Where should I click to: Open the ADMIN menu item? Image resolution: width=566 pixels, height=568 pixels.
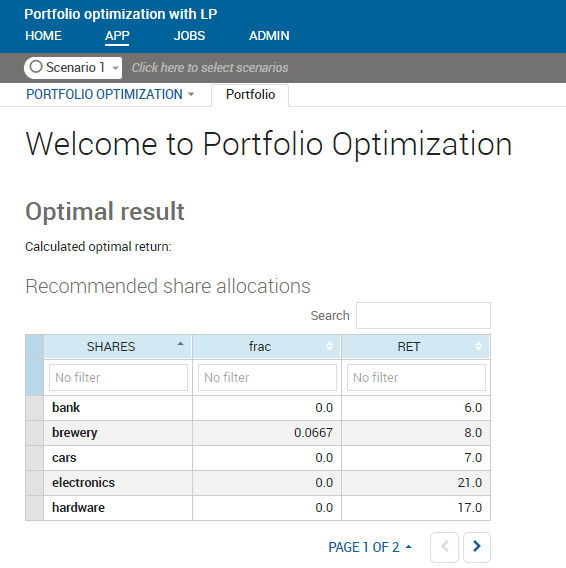click(269, 36)
